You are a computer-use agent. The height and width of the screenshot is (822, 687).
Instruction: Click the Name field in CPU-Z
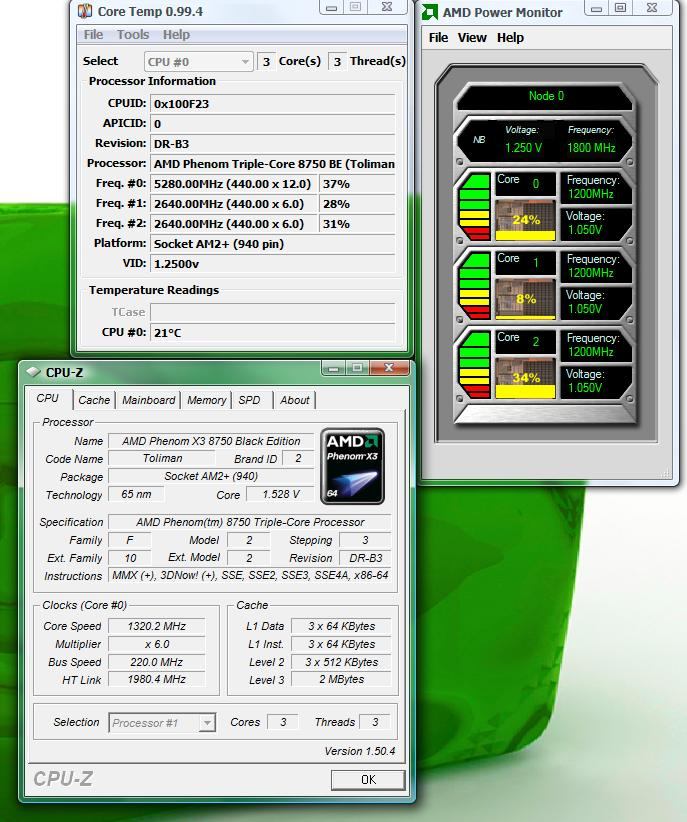[x=211, y=441]
